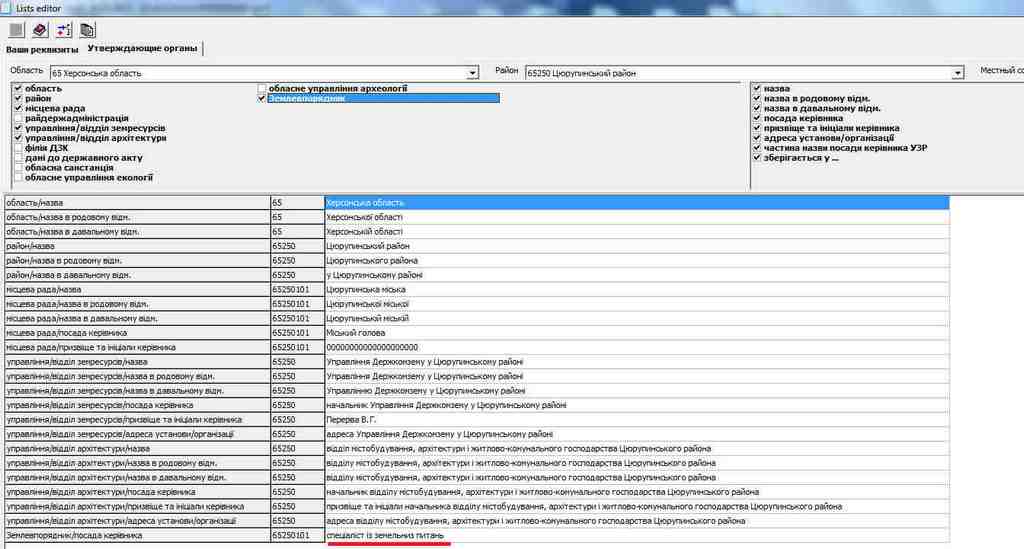Select row label місцева рада/прізвище та ініціали керівника
This screenshot has height=549, width=1024.
pos(137,347)
